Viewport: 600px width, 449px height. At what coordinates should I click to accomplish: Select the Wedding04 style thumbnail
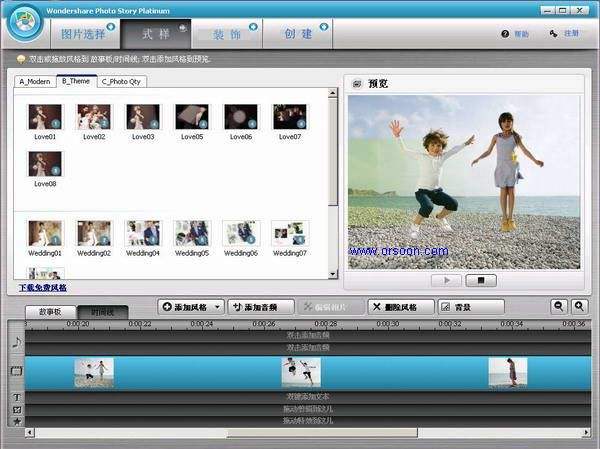click(x=143, y=233)
